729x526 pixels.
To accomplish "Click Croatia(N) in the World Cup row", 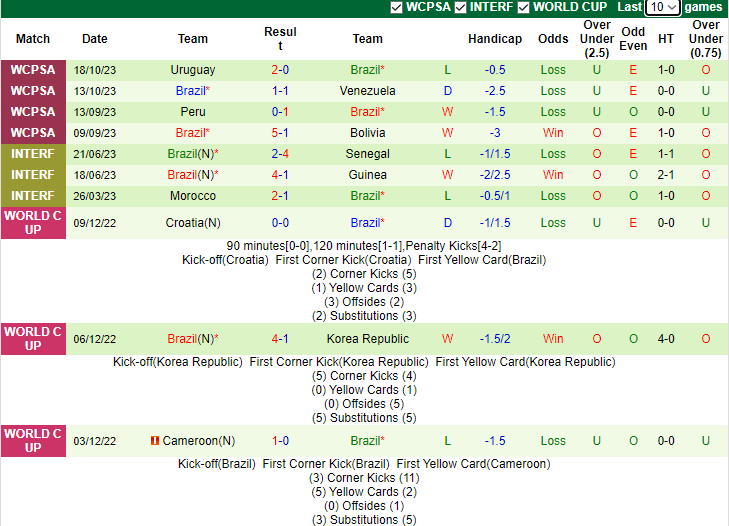I will coord(193,223).
